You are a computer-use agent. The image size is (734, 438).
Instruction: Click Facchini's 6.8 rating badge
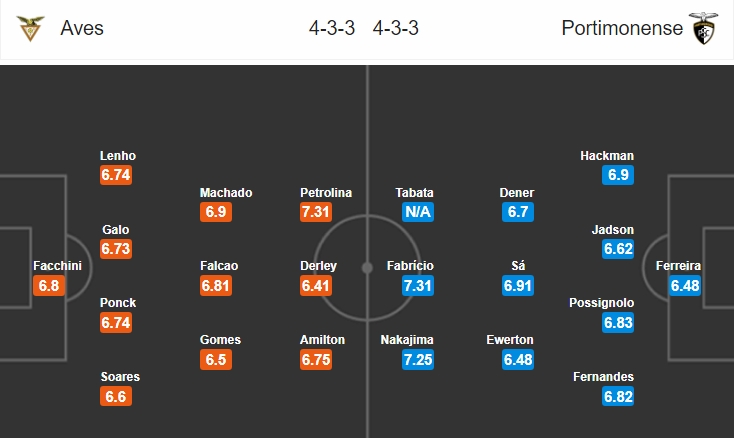coord(49,286)
